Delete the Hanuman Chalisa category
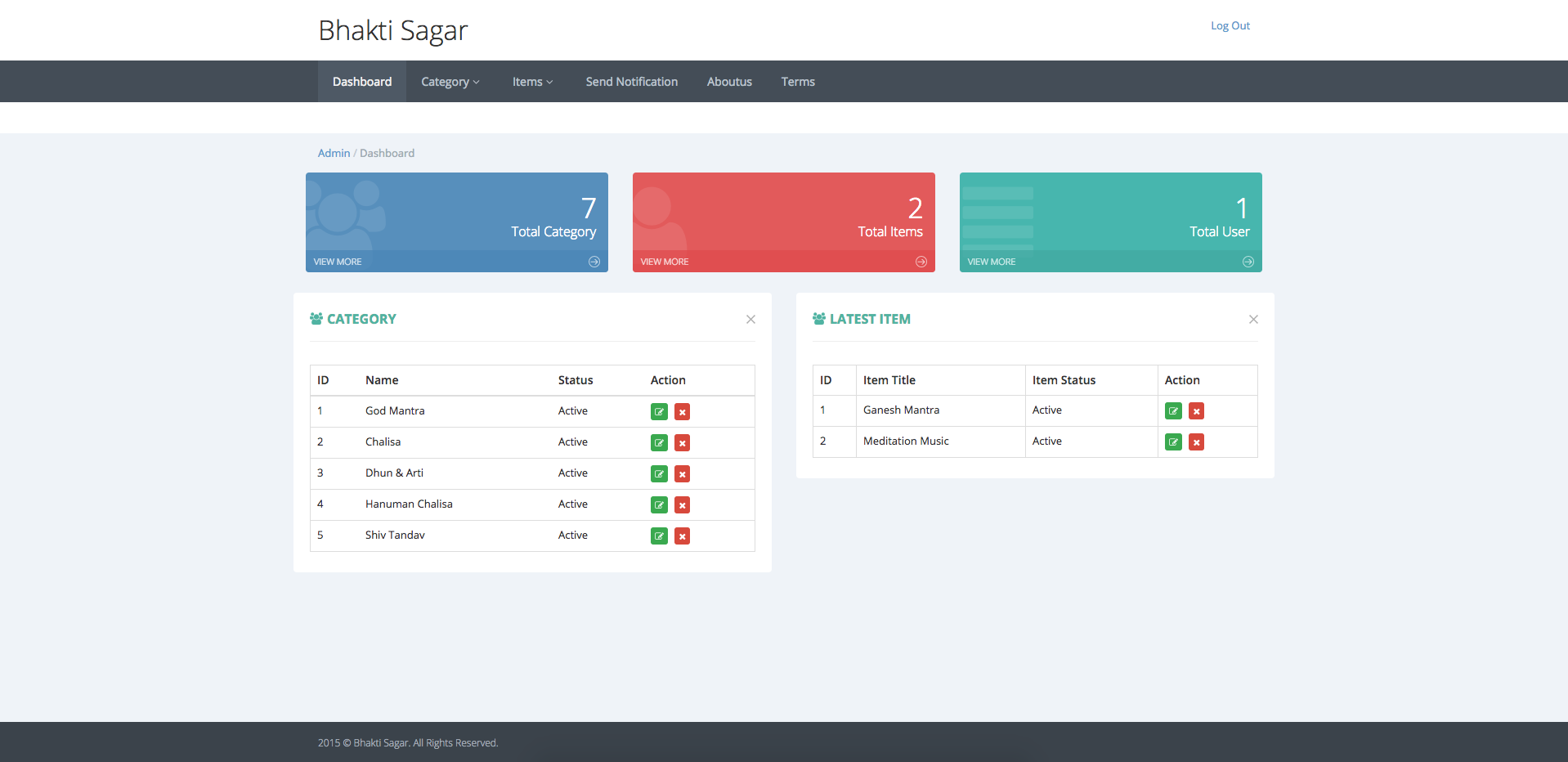This screenshot has height=762, width=1568. (682, 504)
